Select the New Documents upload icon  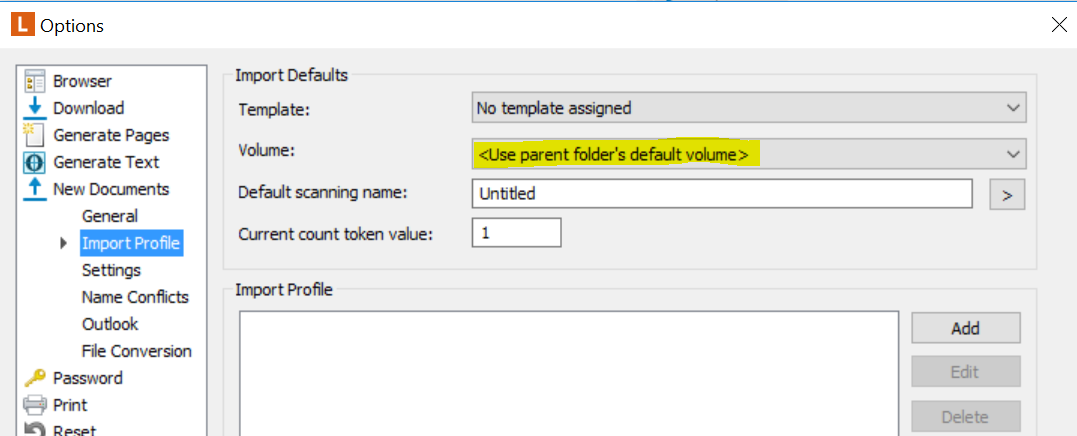(x=34, y=190)
